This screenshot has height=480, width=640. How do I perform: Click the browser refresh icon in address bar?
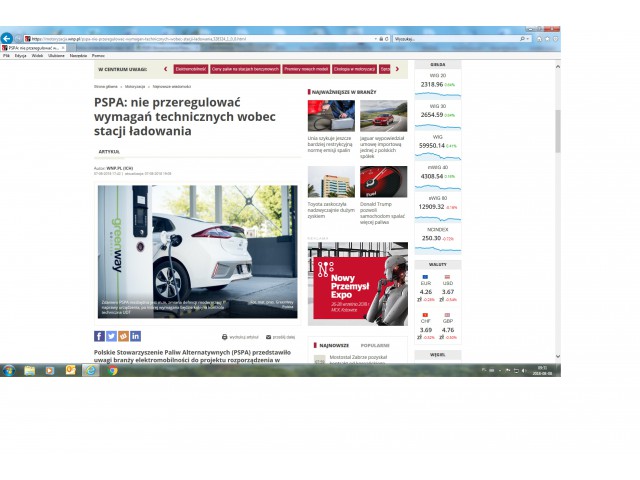[387, 38]
